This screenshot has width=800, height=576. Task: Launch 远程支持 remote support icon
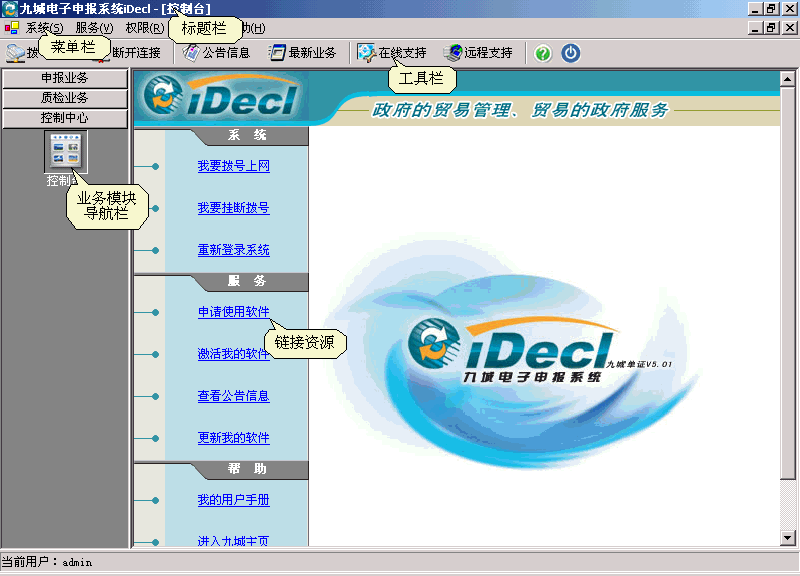[453, 53]
